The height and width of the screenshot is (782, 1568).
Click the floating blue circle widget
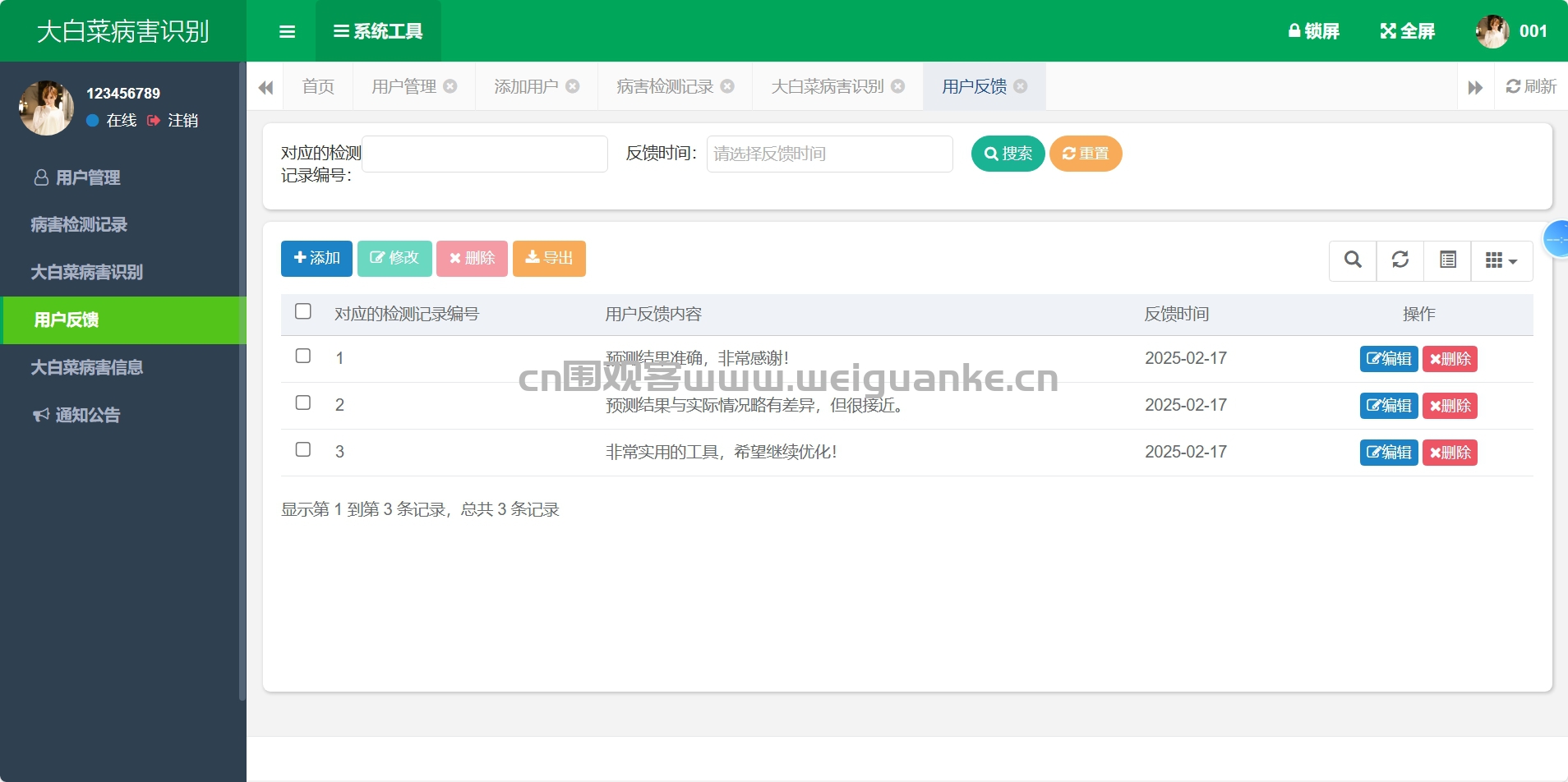coord(1556,239)
